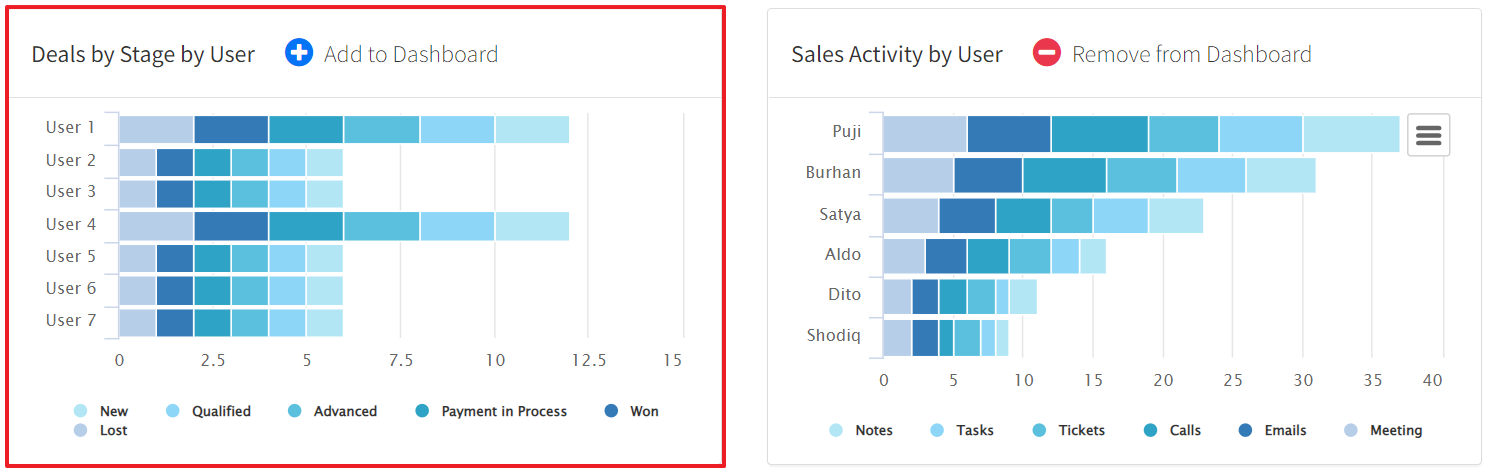Image resolution: width=1489 pixels, height=471 pixels.
Task: Open the chart hamburger context menu
Action: click(1428, 135)
